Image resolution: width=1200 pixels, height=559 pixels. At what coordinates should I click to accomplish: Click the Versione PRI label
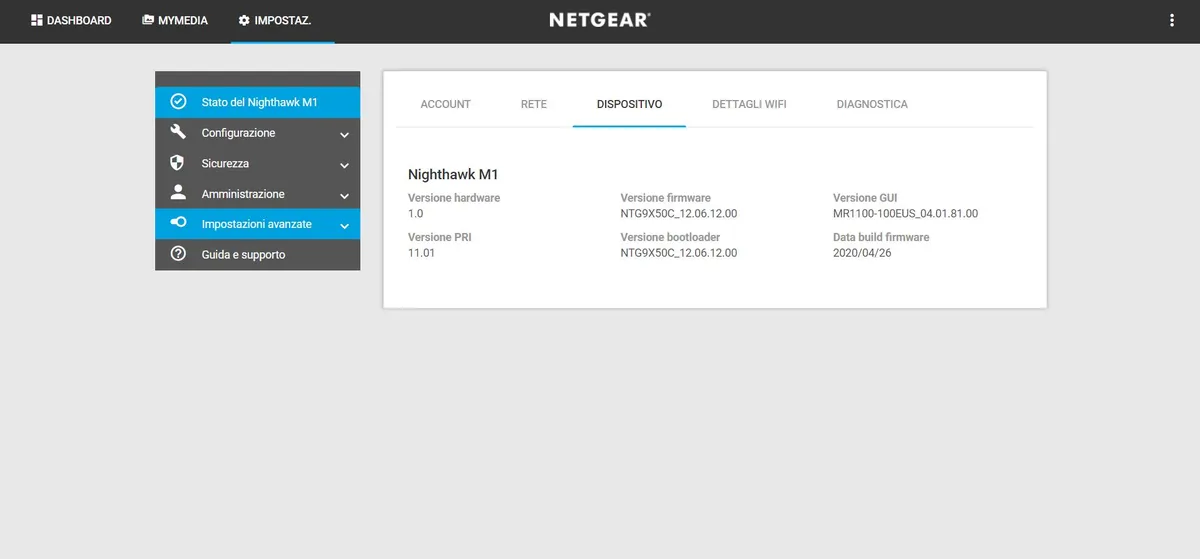pyautogui.click(x=439, y=237)
